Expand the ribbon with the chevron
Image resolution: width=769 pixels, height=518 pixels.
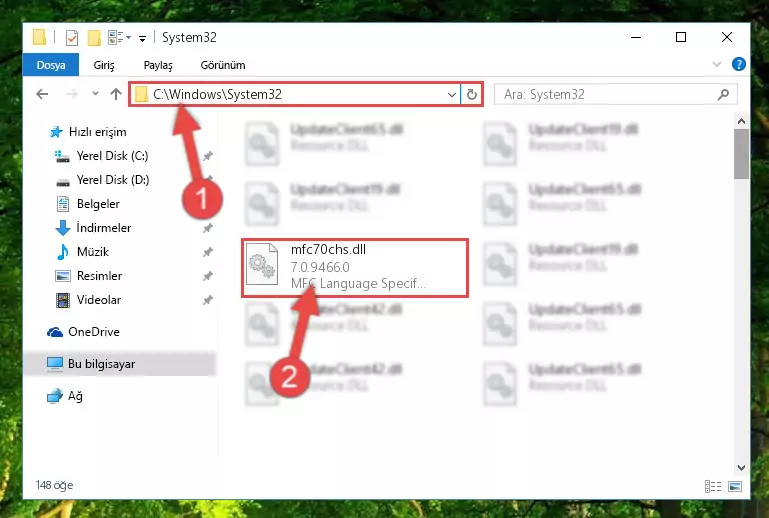tap(717, 64)
